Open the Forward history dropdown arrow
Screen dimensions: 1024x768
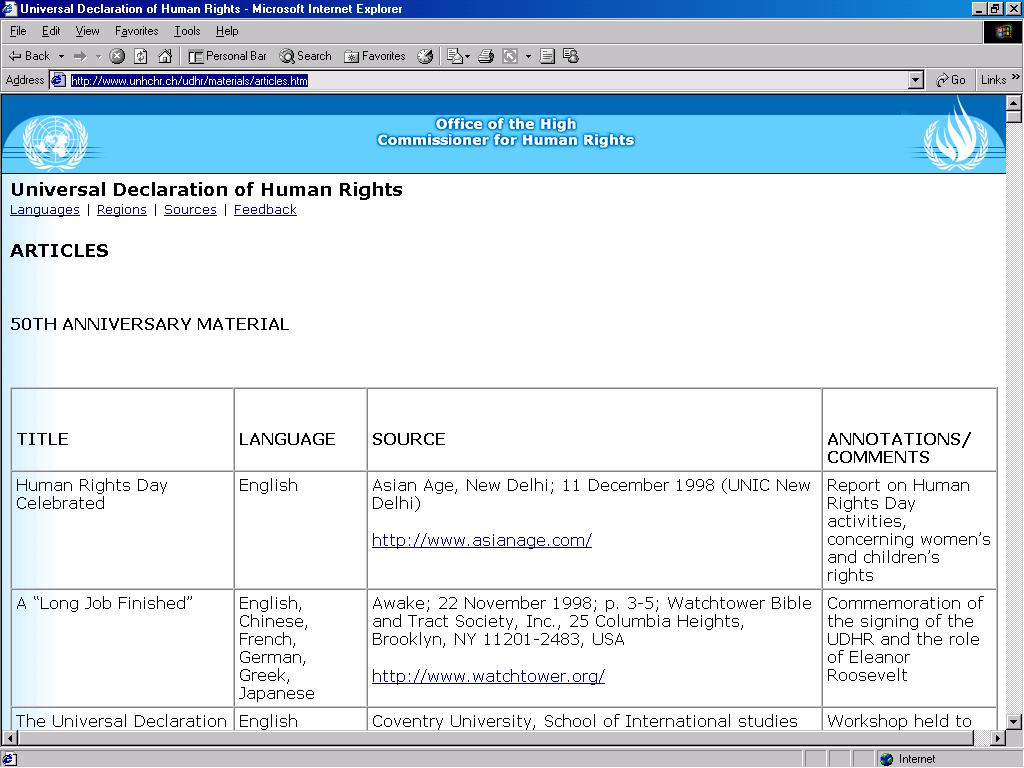tap(99, 56)
